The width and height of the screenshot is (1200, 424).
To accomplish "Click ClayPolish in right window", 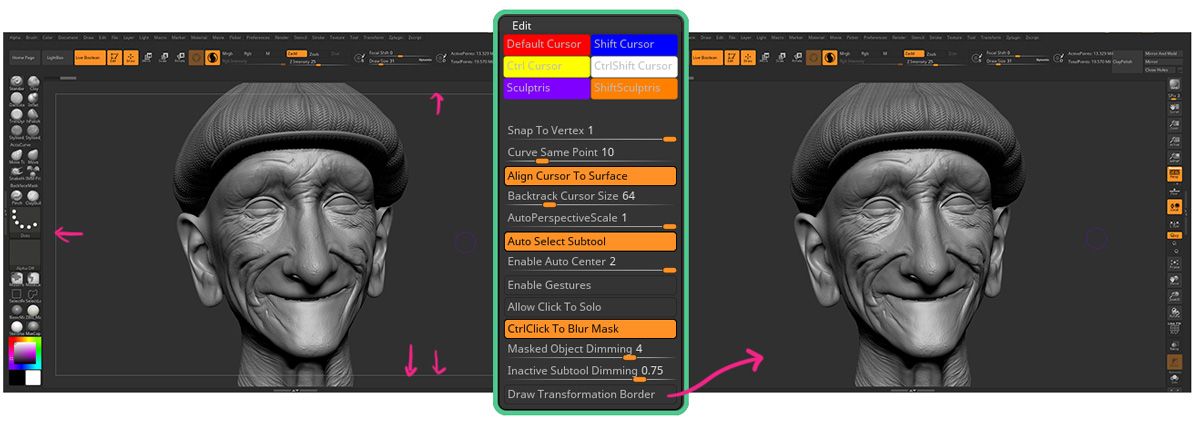I will click(x=1126, y=62).
